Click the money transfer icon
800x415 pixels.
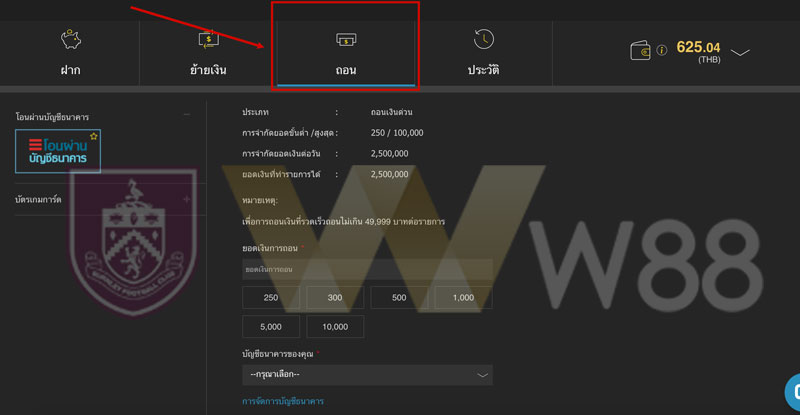(x=208, y=39)
